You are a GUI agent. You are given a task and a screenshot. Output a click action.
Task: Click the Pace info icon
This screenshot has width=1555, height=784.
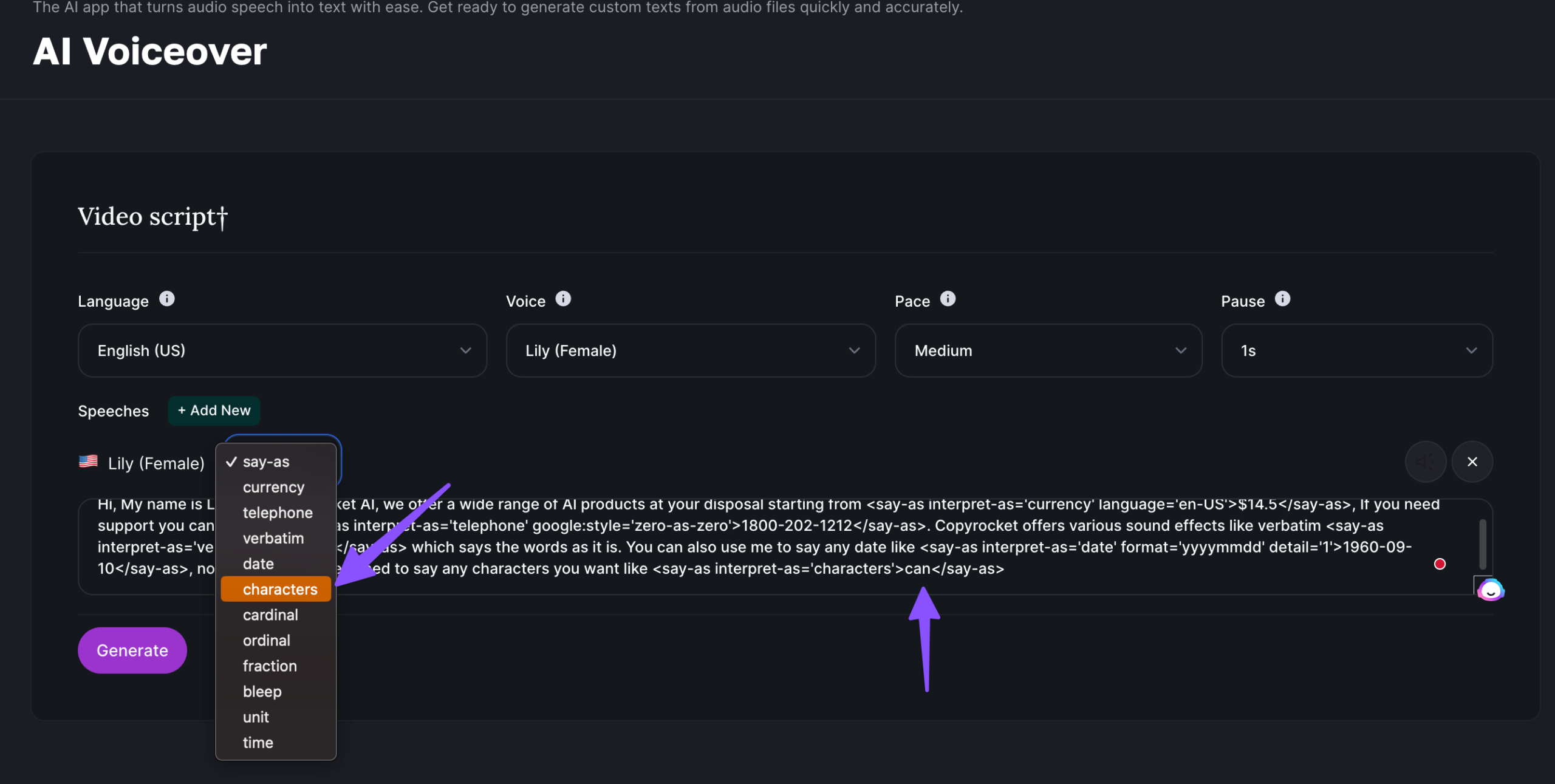948,299
